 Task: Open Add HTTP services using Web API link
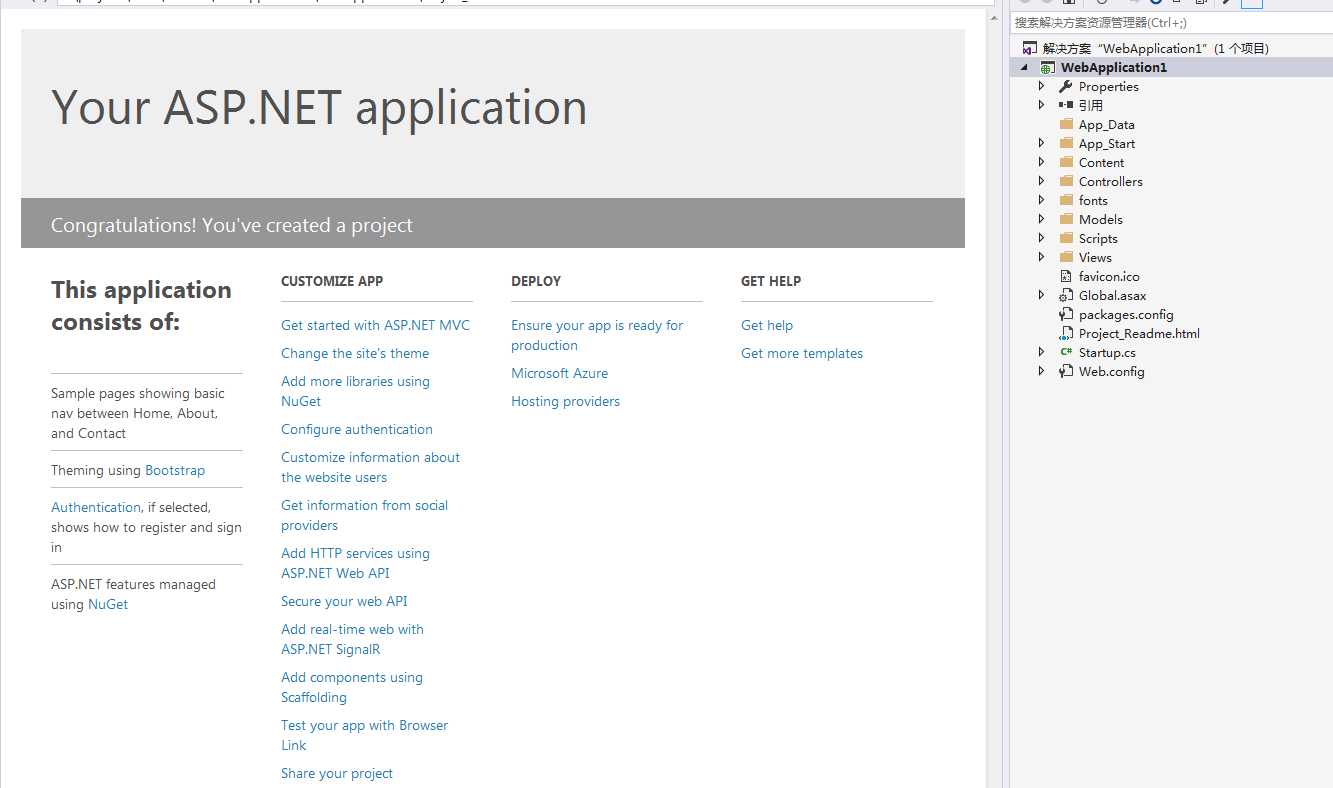click(355, 563)
